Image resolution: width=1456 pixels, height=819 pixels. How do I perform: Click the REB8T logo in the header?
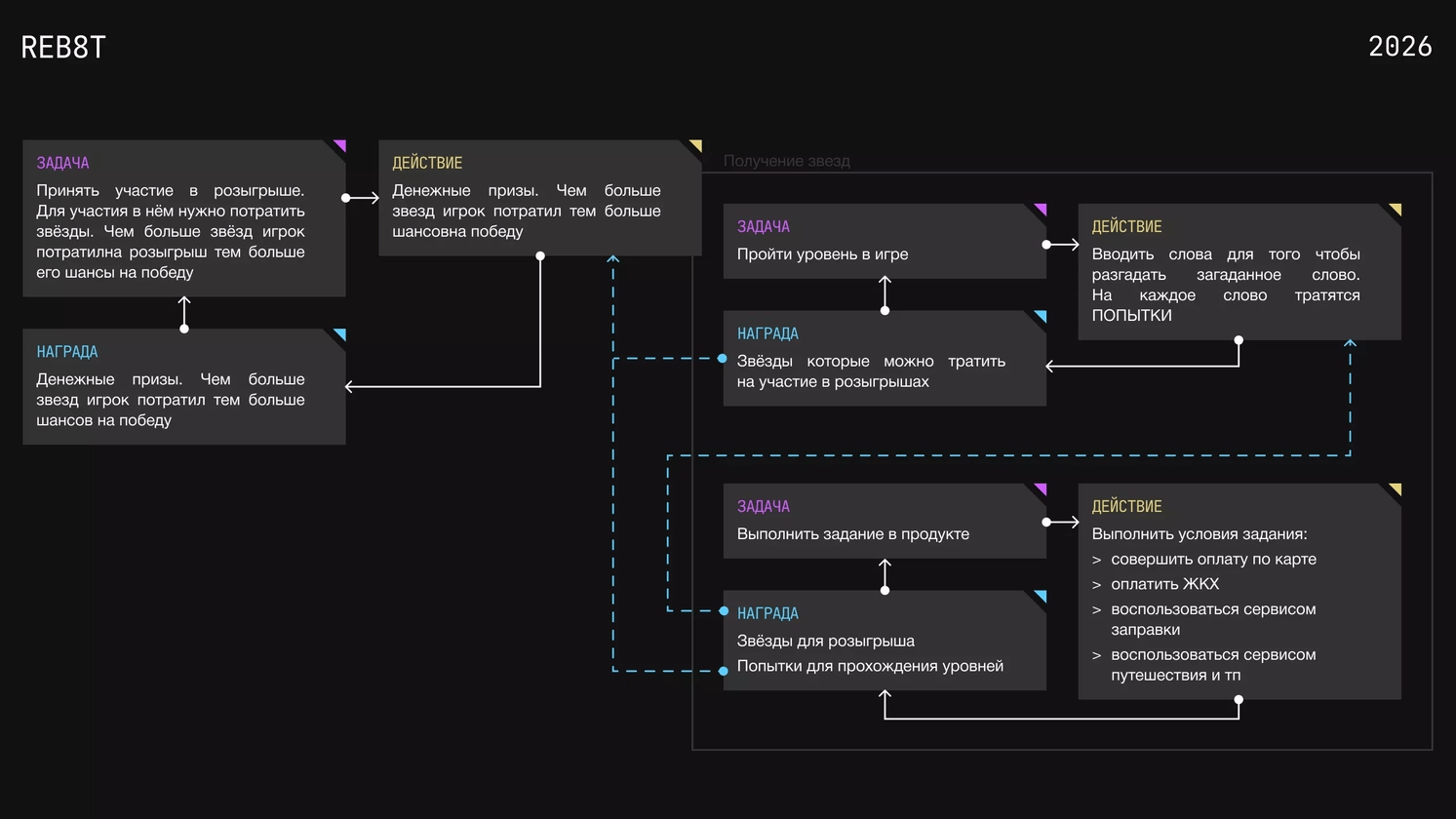63,47
